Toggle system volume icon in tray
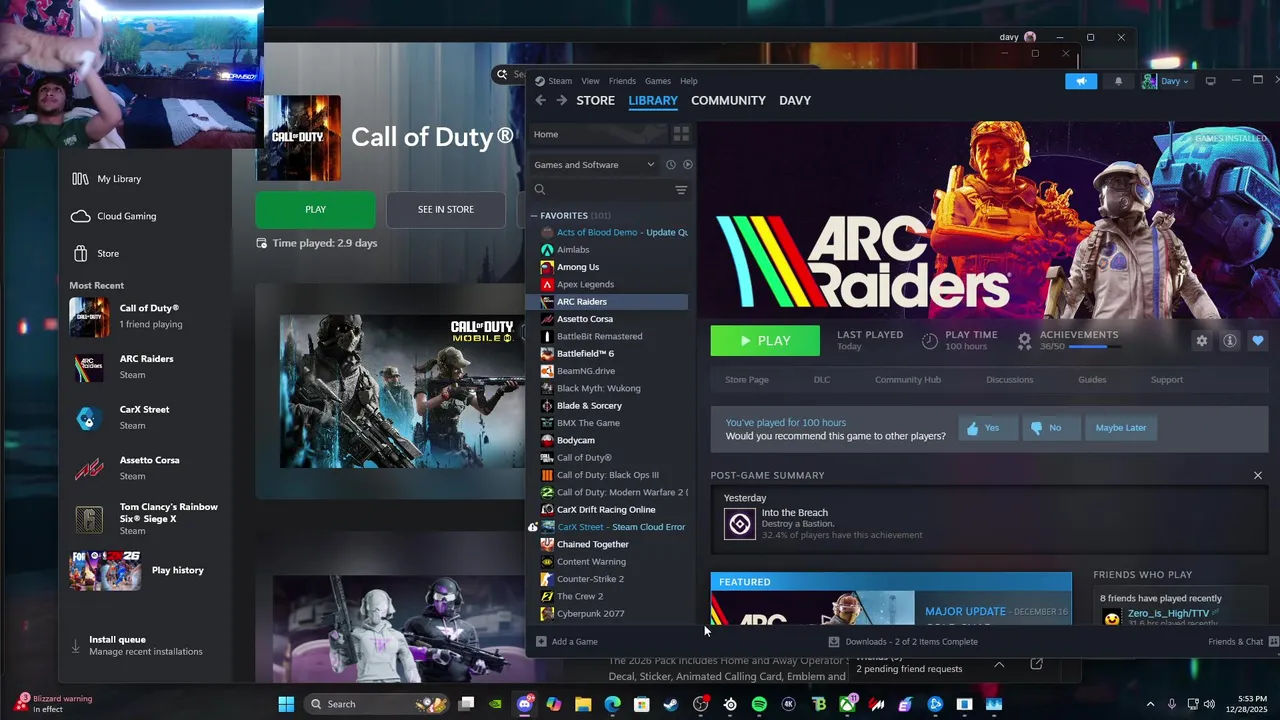 tap(1210, 704)
